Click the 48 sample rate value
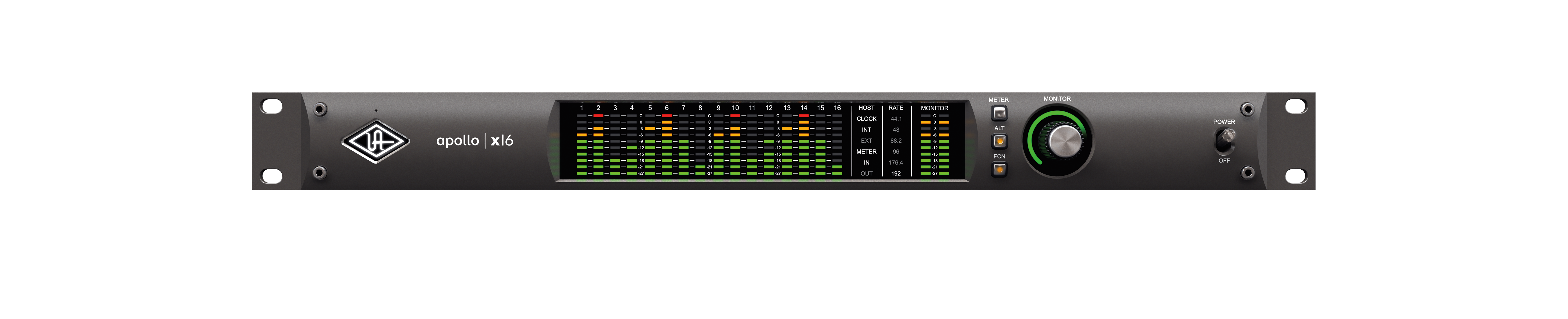The image size is (1568, 319). point(896,130)
